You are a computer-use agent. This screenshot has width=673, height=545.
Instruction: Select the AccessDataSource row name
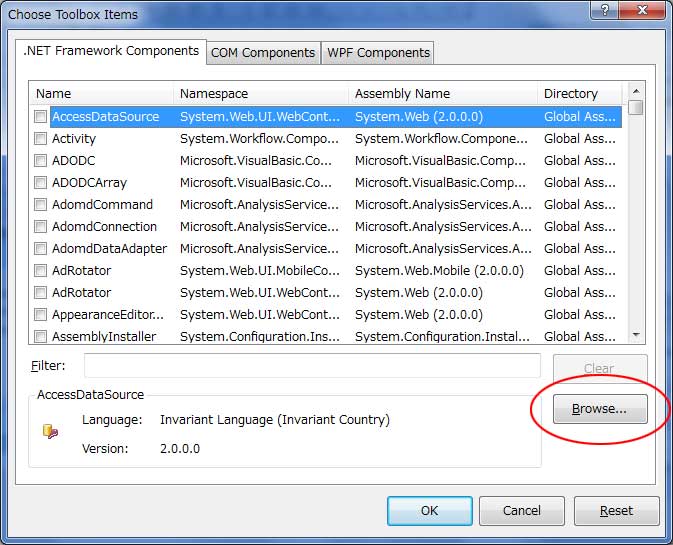(x=105, y=117)
